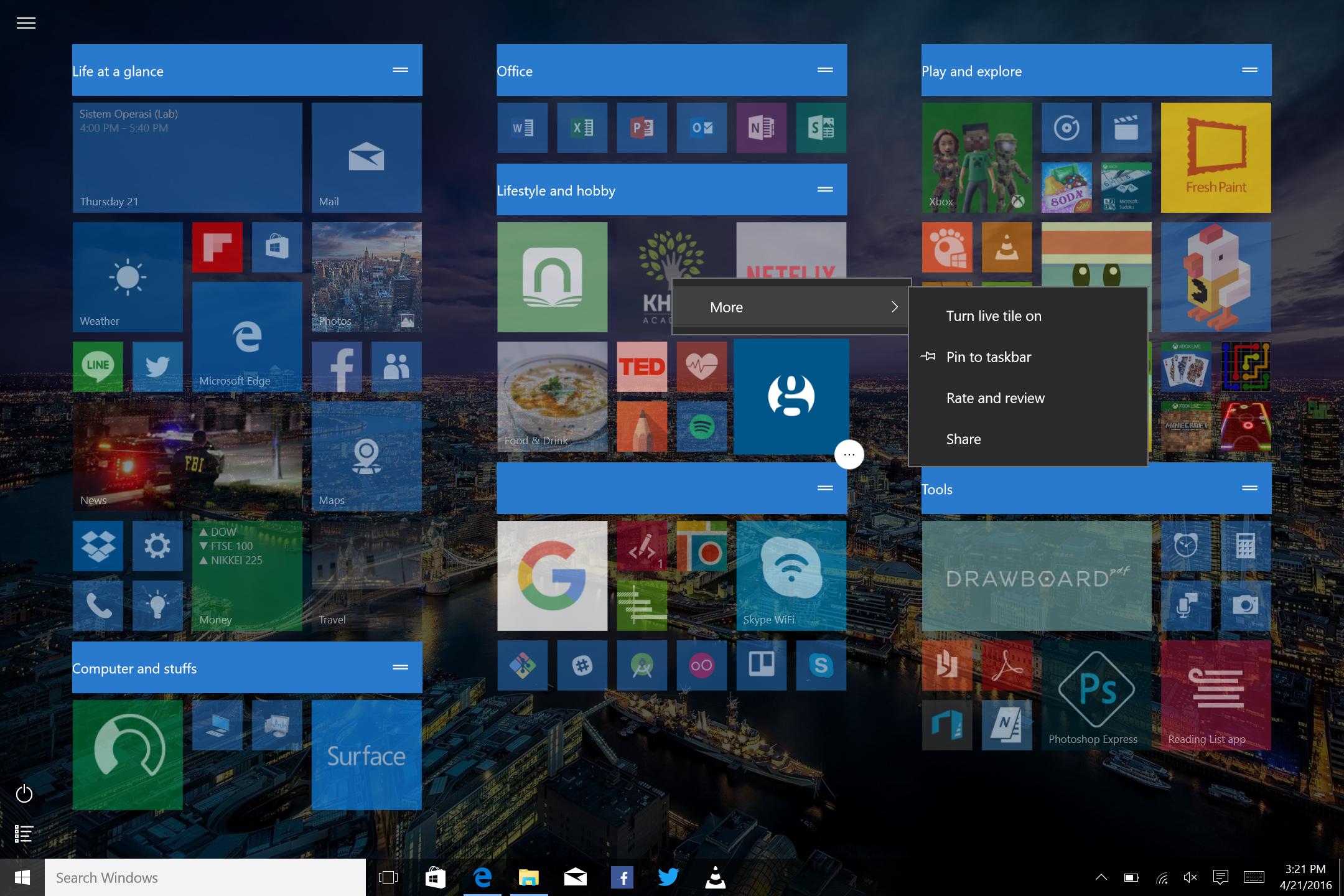Image resolution: width=1344 pixels, height=896 pixels.
Task: Open the Store icon on taskbar
Action: tap(435, 877)
